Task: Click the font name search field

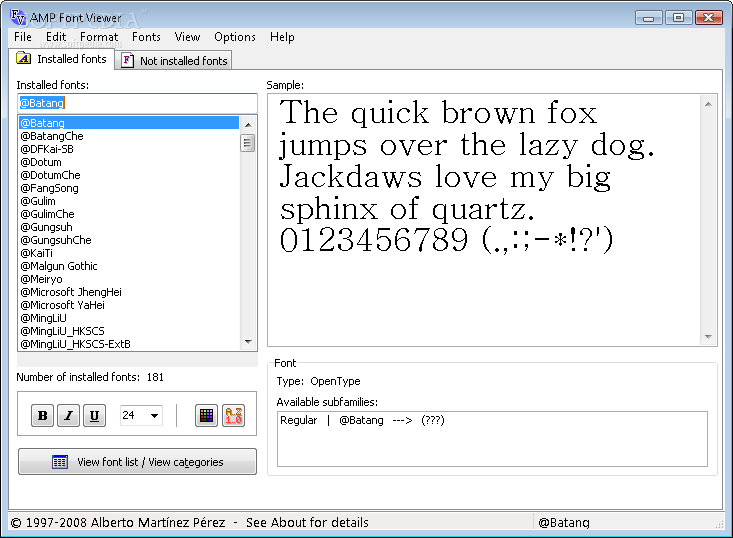Action: tap(137, 103)
